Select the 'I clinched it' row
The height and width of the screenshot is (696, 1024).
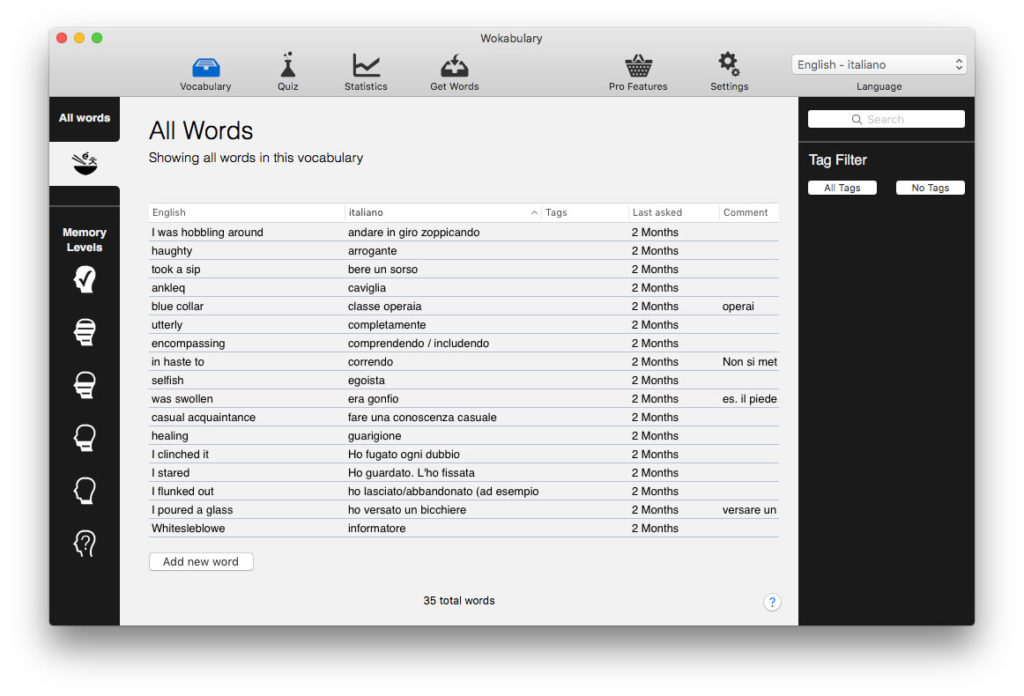[x=464, y=454]
